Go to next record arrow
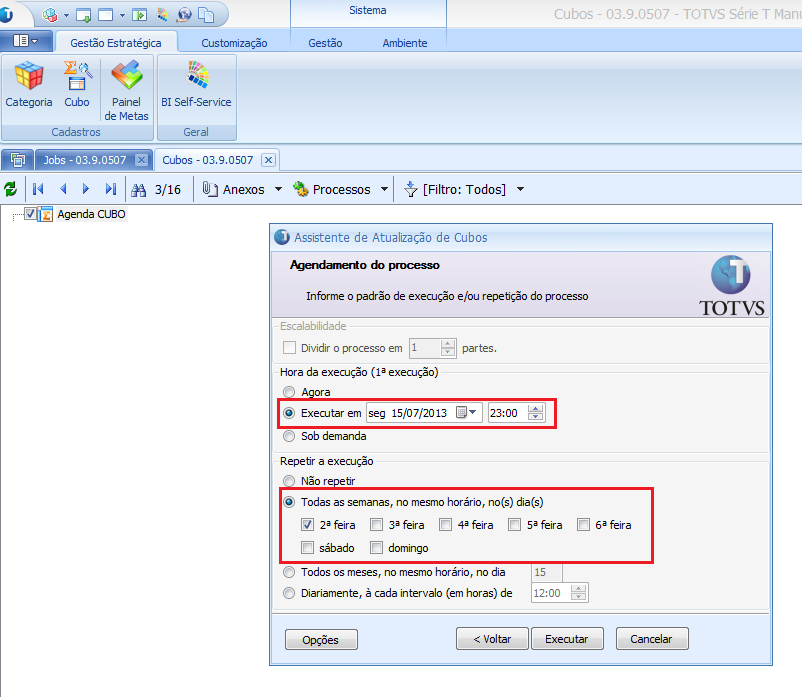Screen dimensions: 802x697 pos(85,189)
